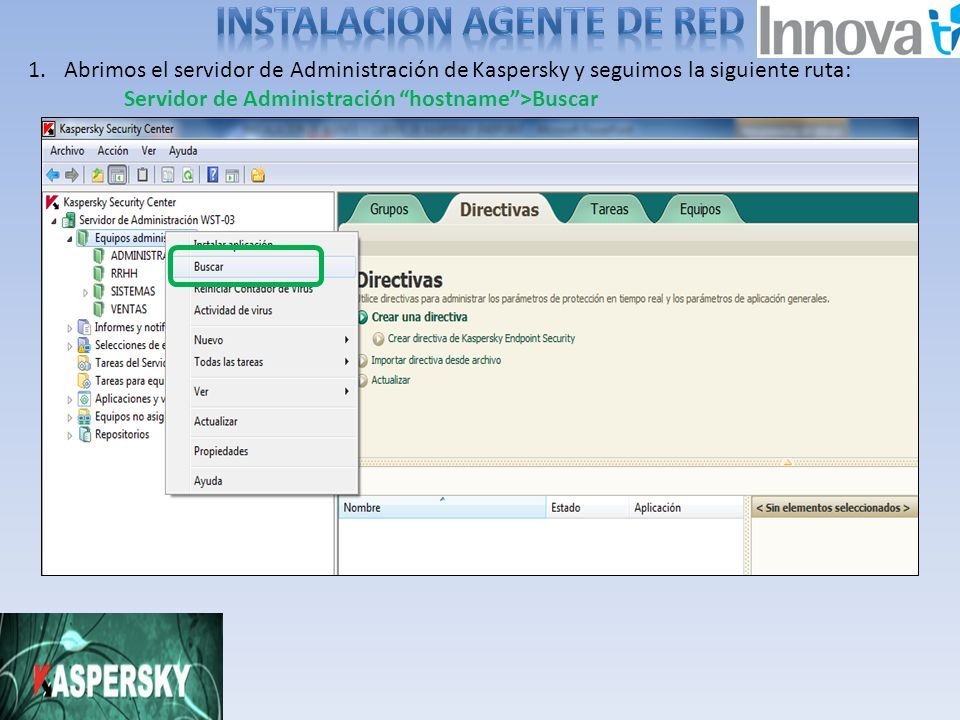
Task: Switch to the Equipos tab
Action: (x=700, y=209)
